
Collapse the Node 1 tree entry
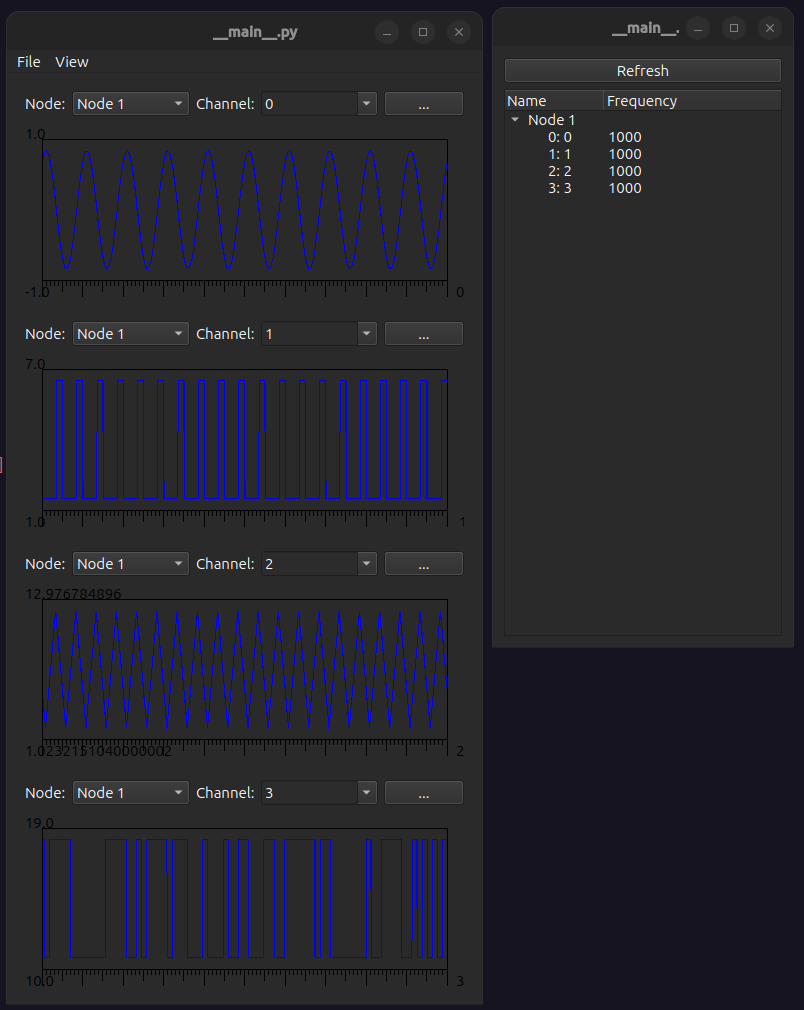pos(515,120)
